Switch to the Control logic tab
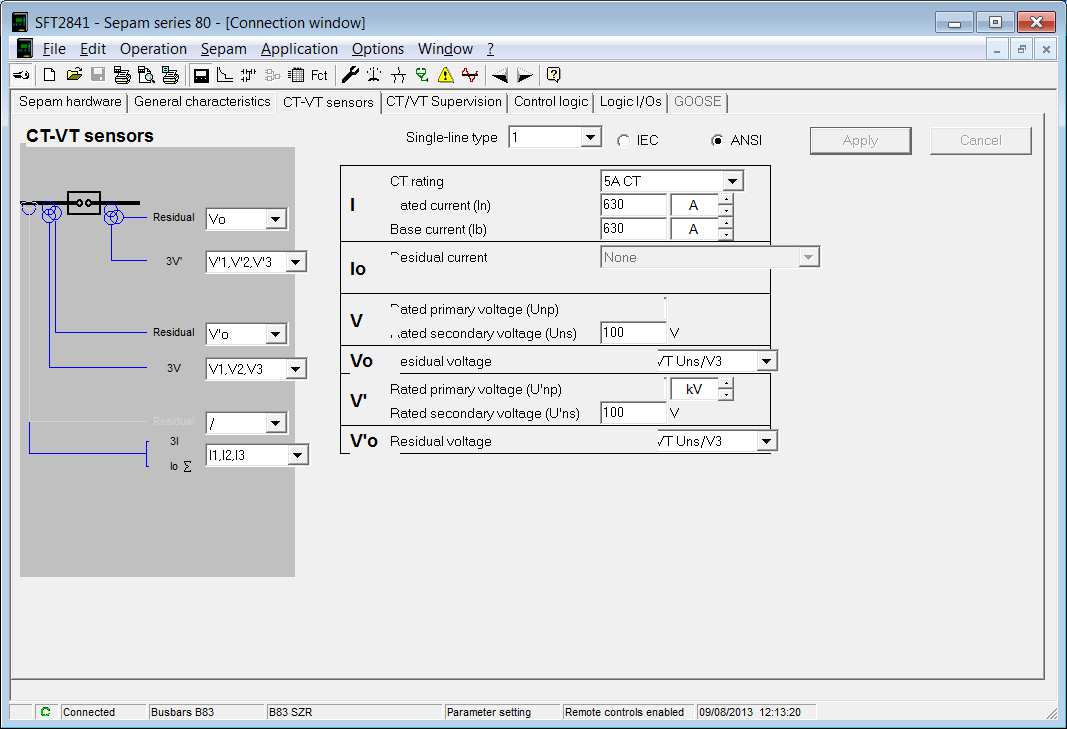Viewport: 1067px width, 729px height. coord(551,101)
